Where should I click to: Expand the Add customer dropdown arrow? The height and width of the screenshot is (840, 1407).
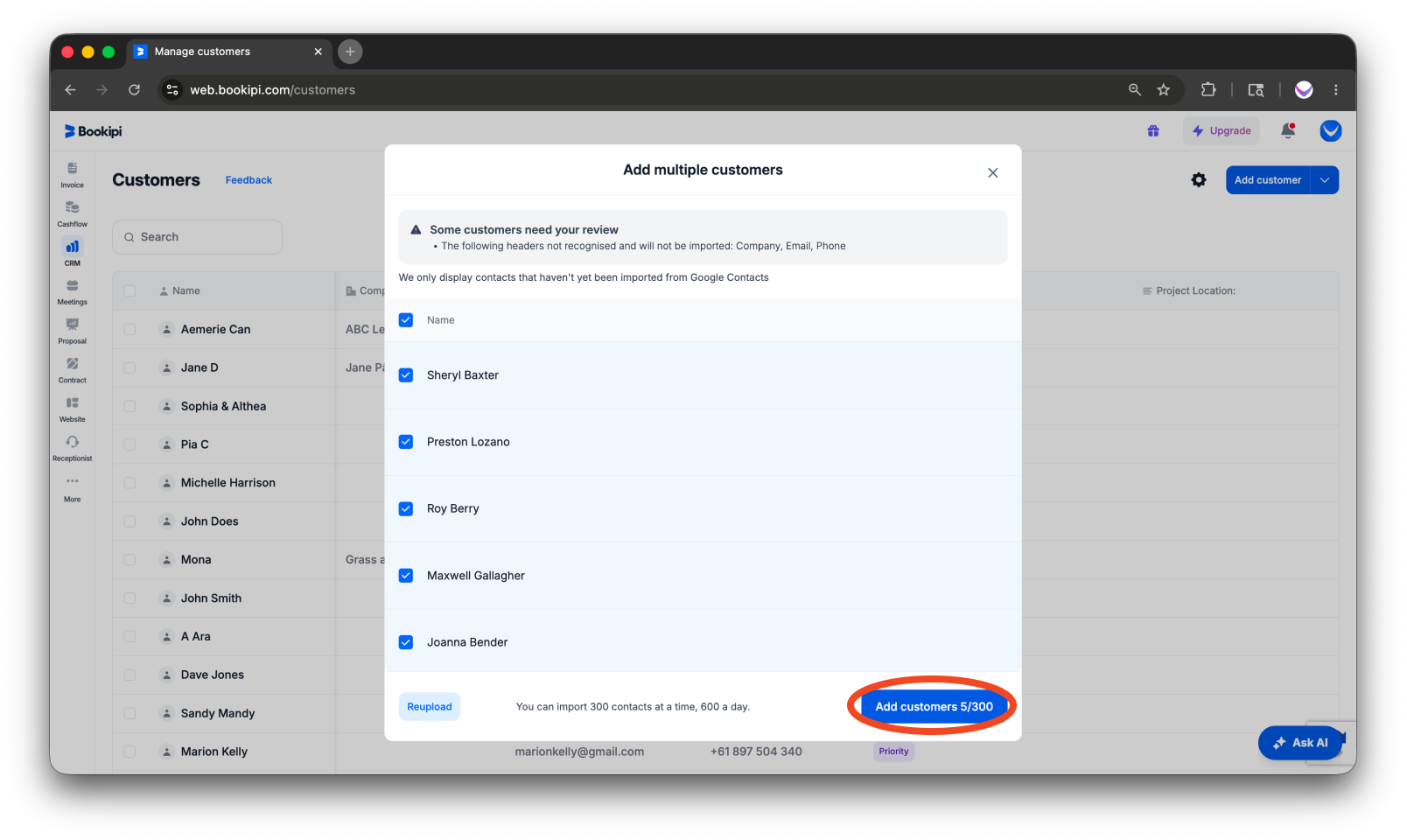[x=1325, y=180]
